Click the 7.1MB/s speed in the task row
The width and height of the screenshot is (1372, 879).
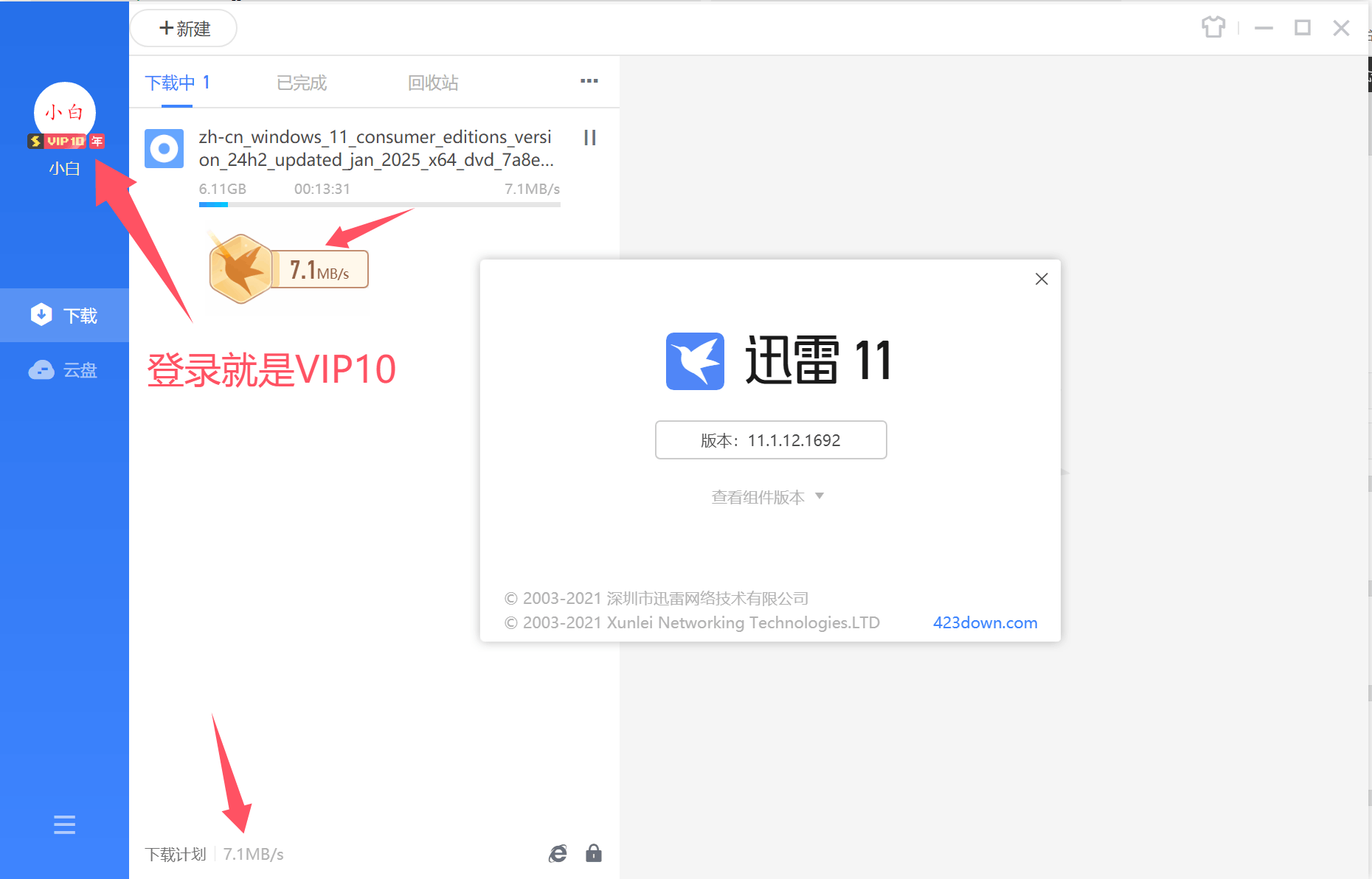click(533, 189)
